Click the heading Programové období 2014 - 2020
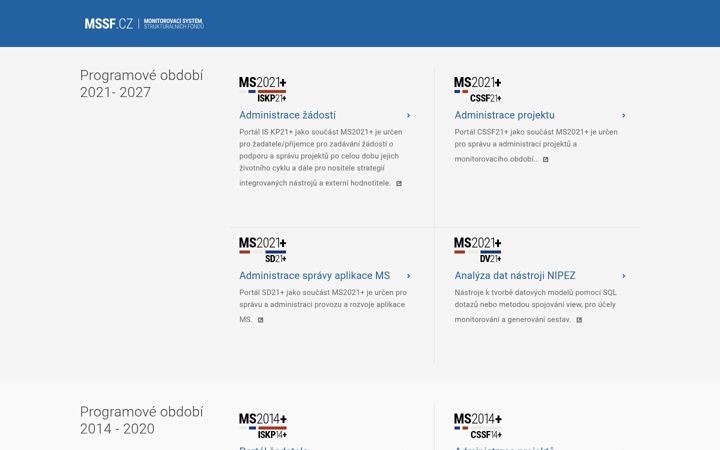Image resolution: width=720 pixels, height=450 pixels. click(141, 420)
